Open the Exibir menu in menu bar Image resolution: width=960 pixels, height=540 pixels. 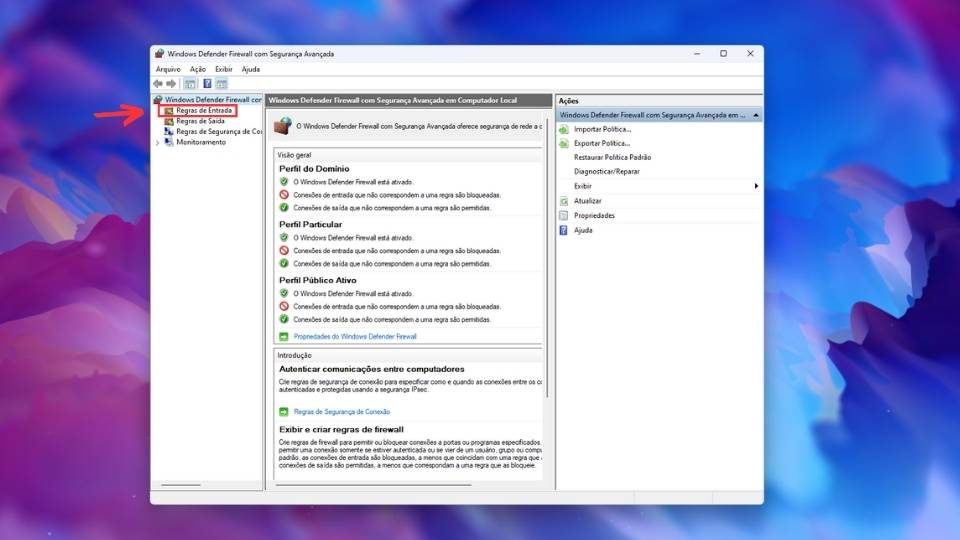pos(223,69)
